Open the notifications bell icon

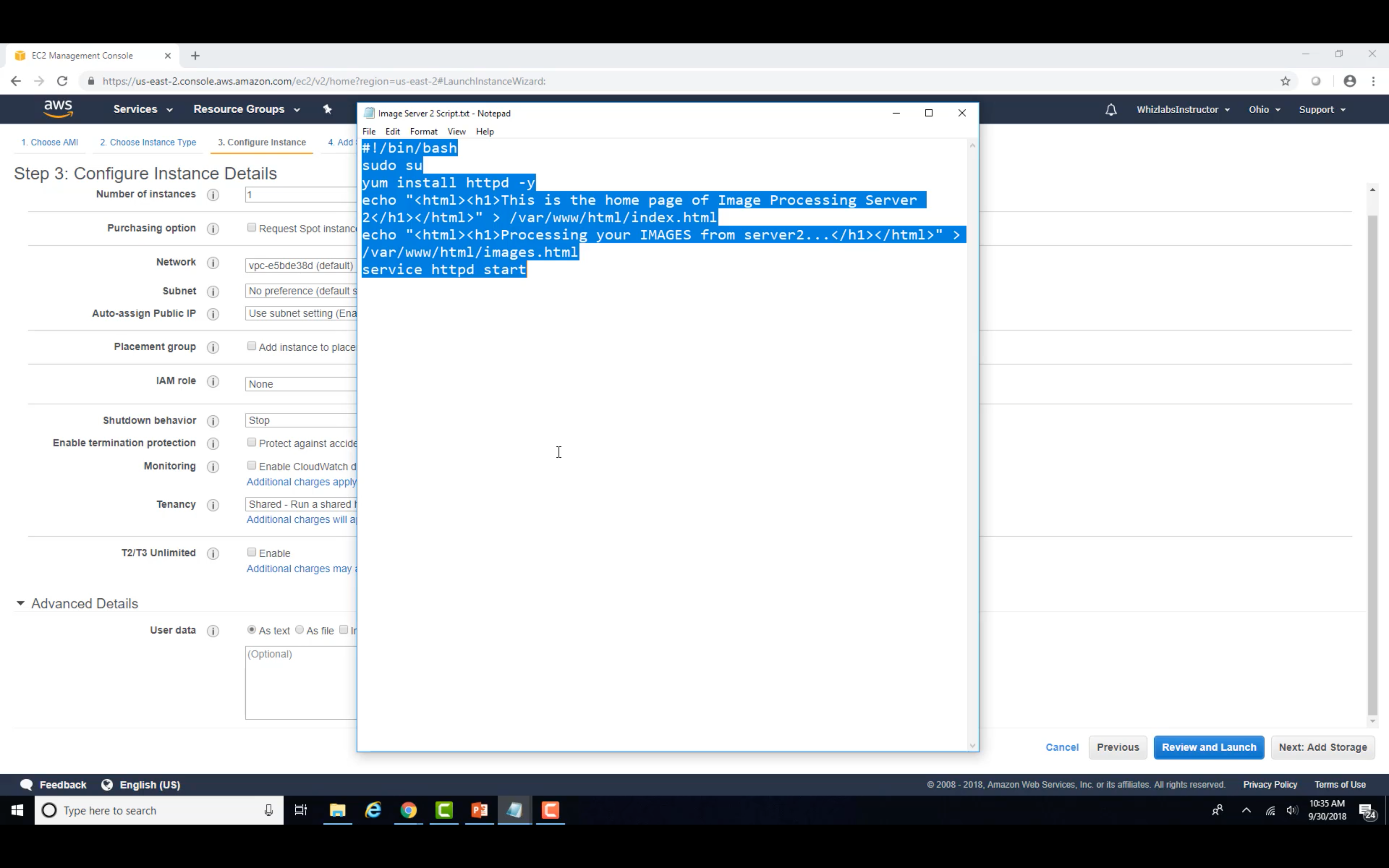coord(1111,110)
